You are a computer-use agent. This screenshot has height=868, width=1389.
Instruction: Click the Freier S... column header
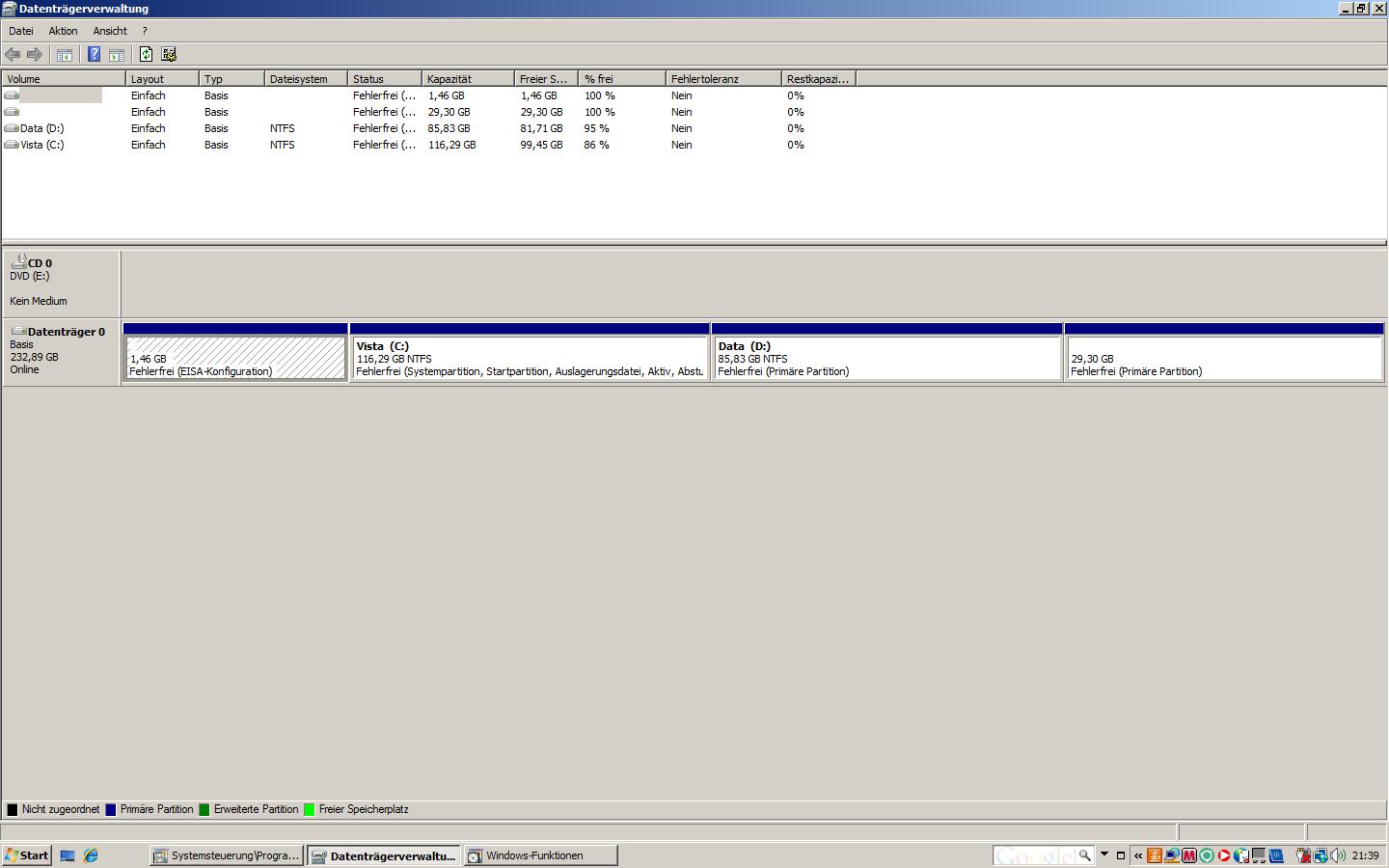tap(546, 79)
